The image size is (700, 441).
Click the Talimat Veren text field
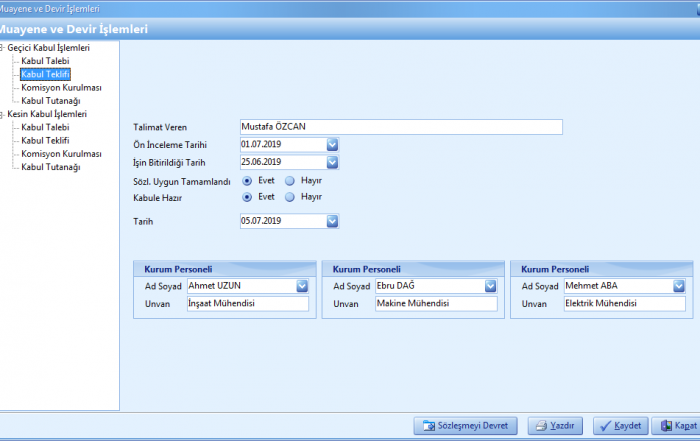tap(401, 127)
